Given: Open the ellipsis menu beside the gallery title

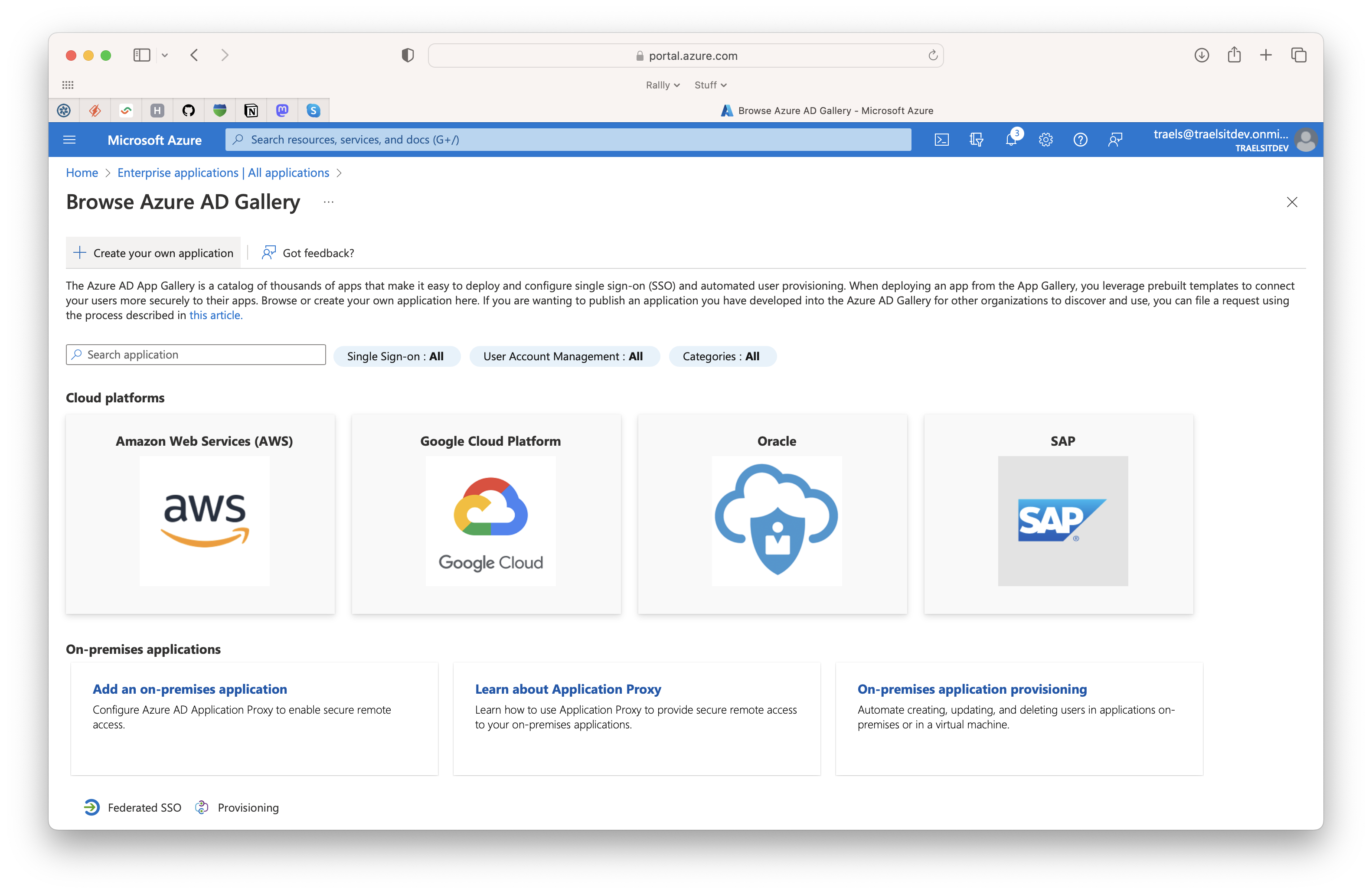Looking at the screenshot, I should point(329,202).
